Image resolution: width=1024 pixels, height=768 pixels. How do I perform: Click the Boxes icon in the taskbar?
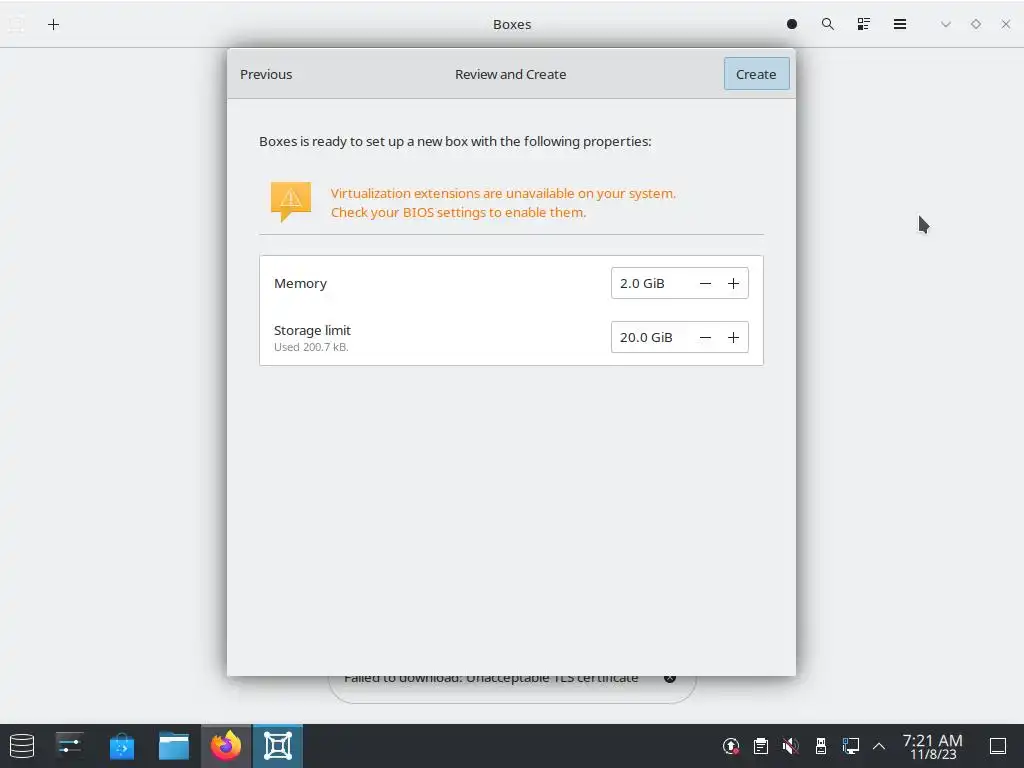tap(278, 746)
